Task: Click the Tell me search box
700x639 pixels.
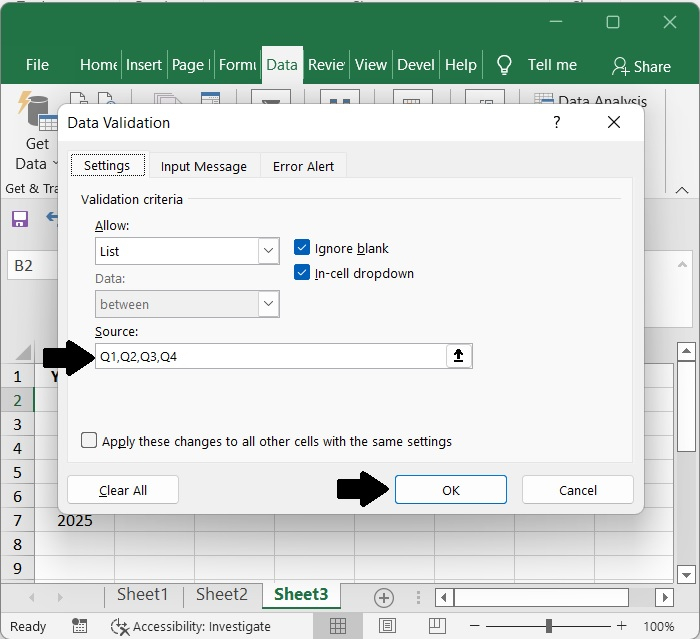Action: point(552,65)
